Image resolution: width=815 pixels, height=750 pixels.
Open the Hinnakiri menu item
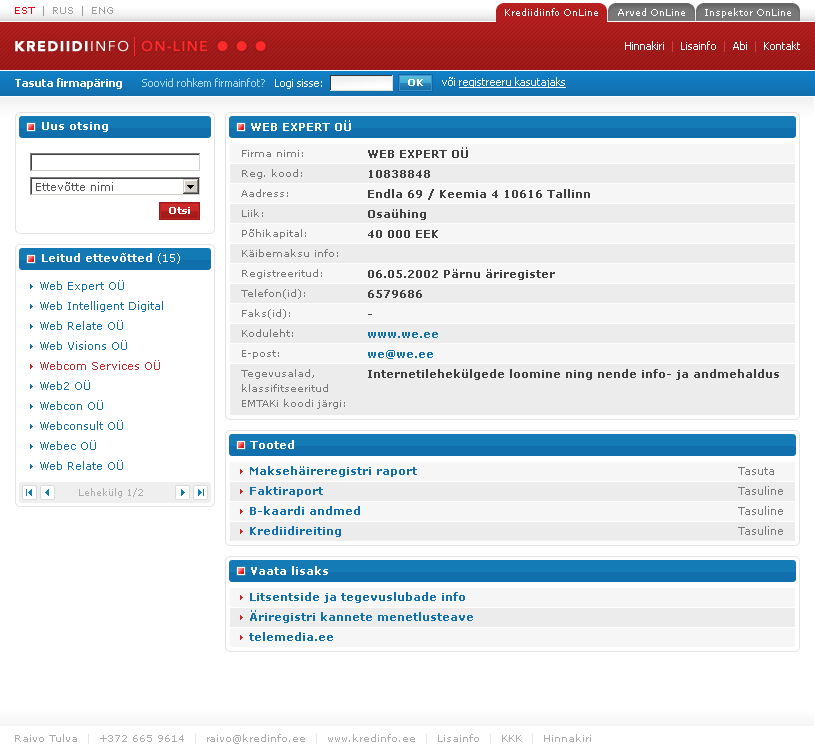(644, 46)
